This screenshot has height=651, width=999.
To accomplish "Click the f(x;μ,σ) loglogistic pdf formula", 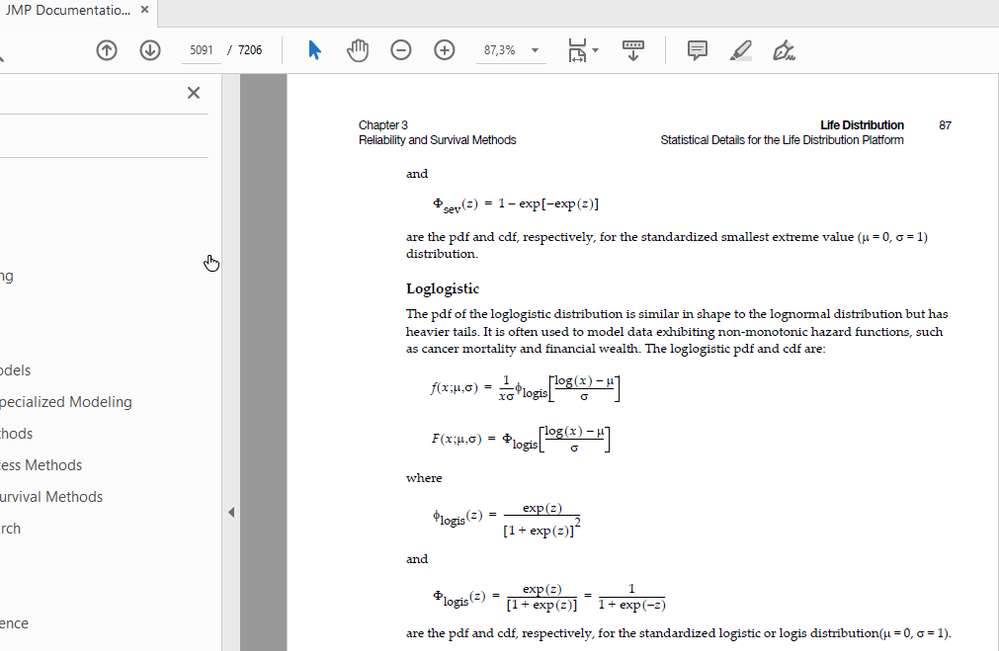I will click(526, 388).
